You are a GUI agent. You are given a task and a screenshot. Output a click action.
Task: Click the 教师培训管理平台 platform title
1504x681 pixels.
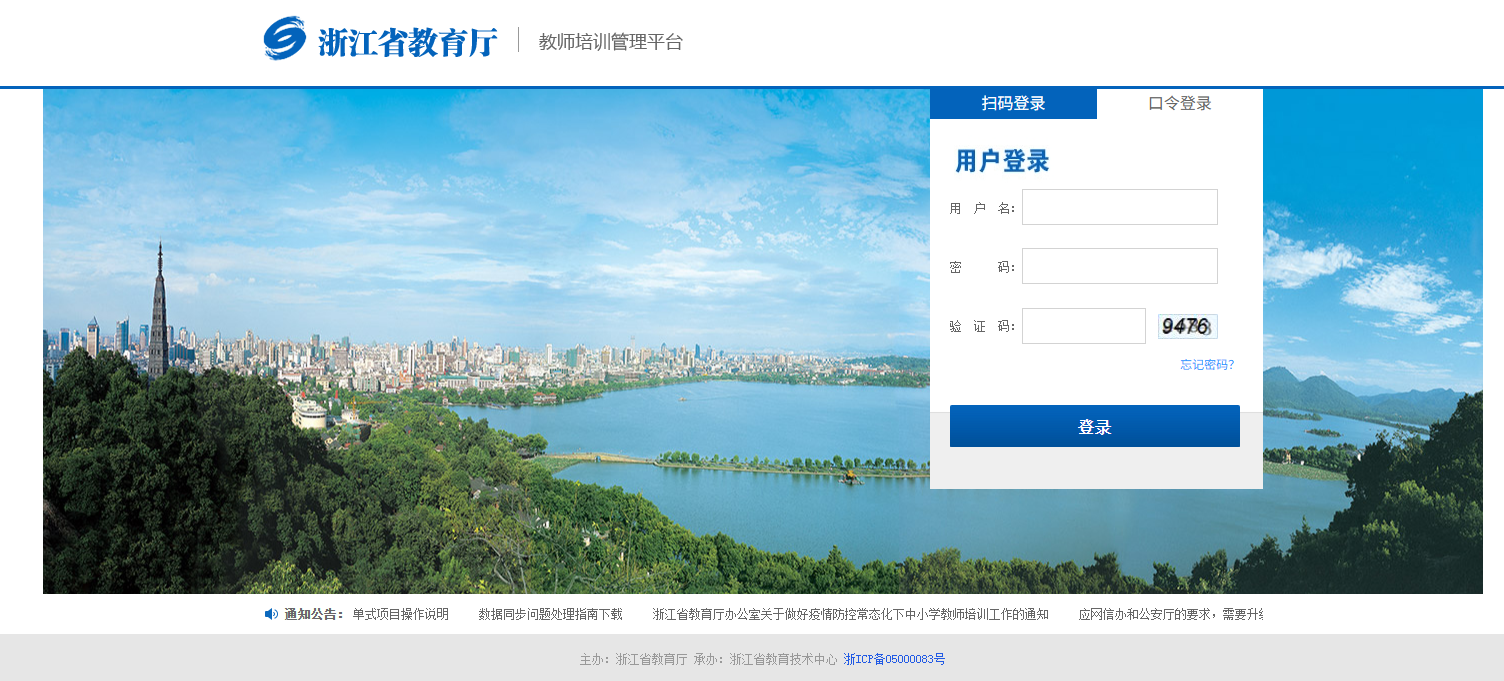[x=610, y=42]
